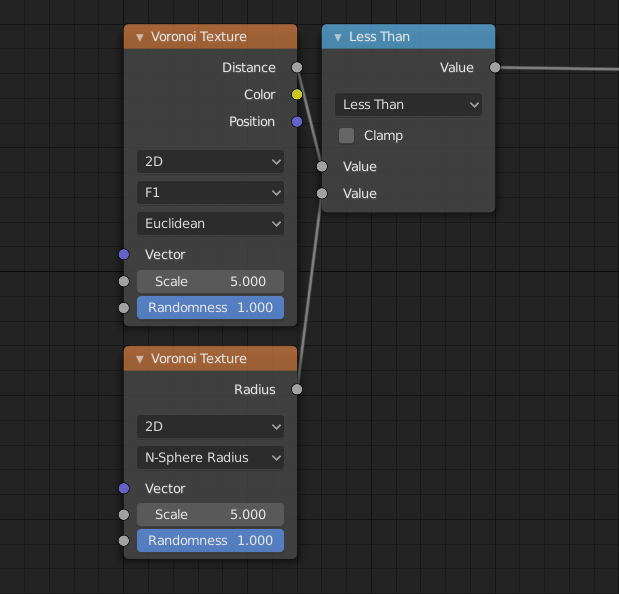
Task: Open the Euclidean distance metric dropdown
Action: (210, 223)
